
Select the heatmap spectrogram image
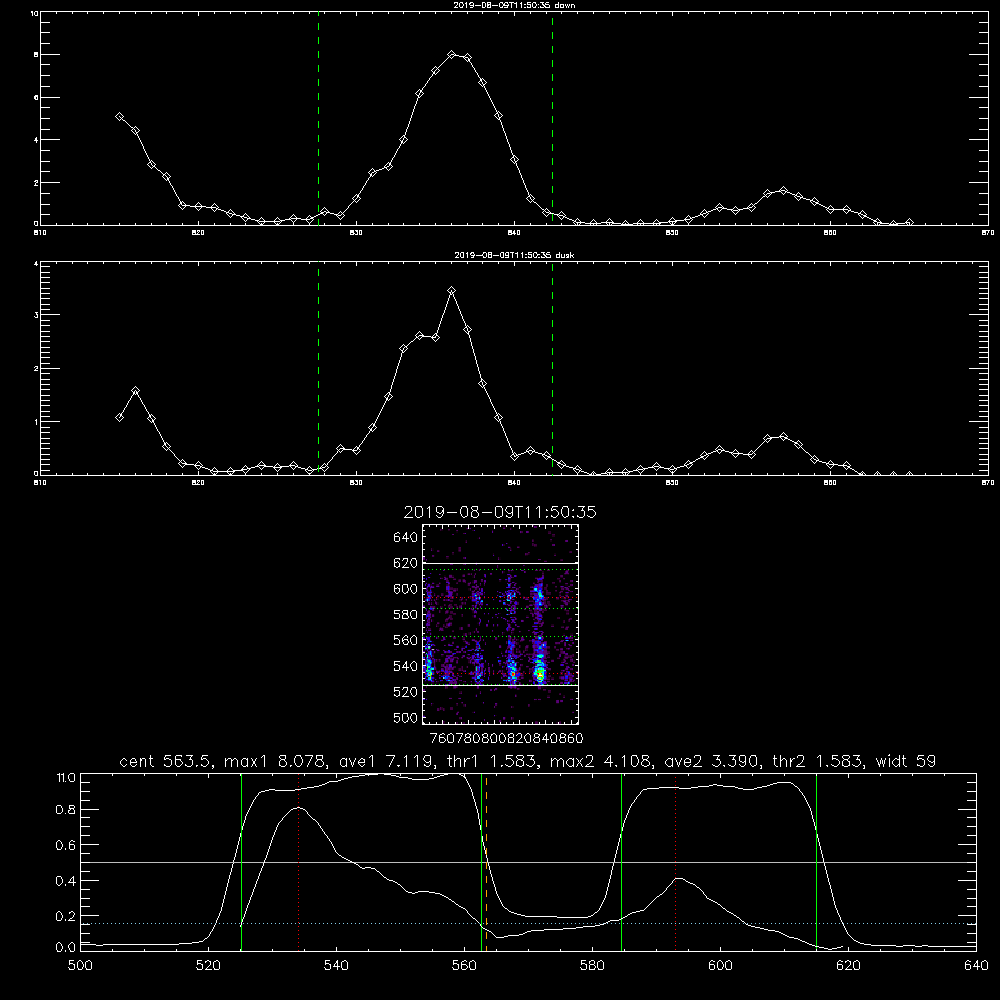point(500,624)
